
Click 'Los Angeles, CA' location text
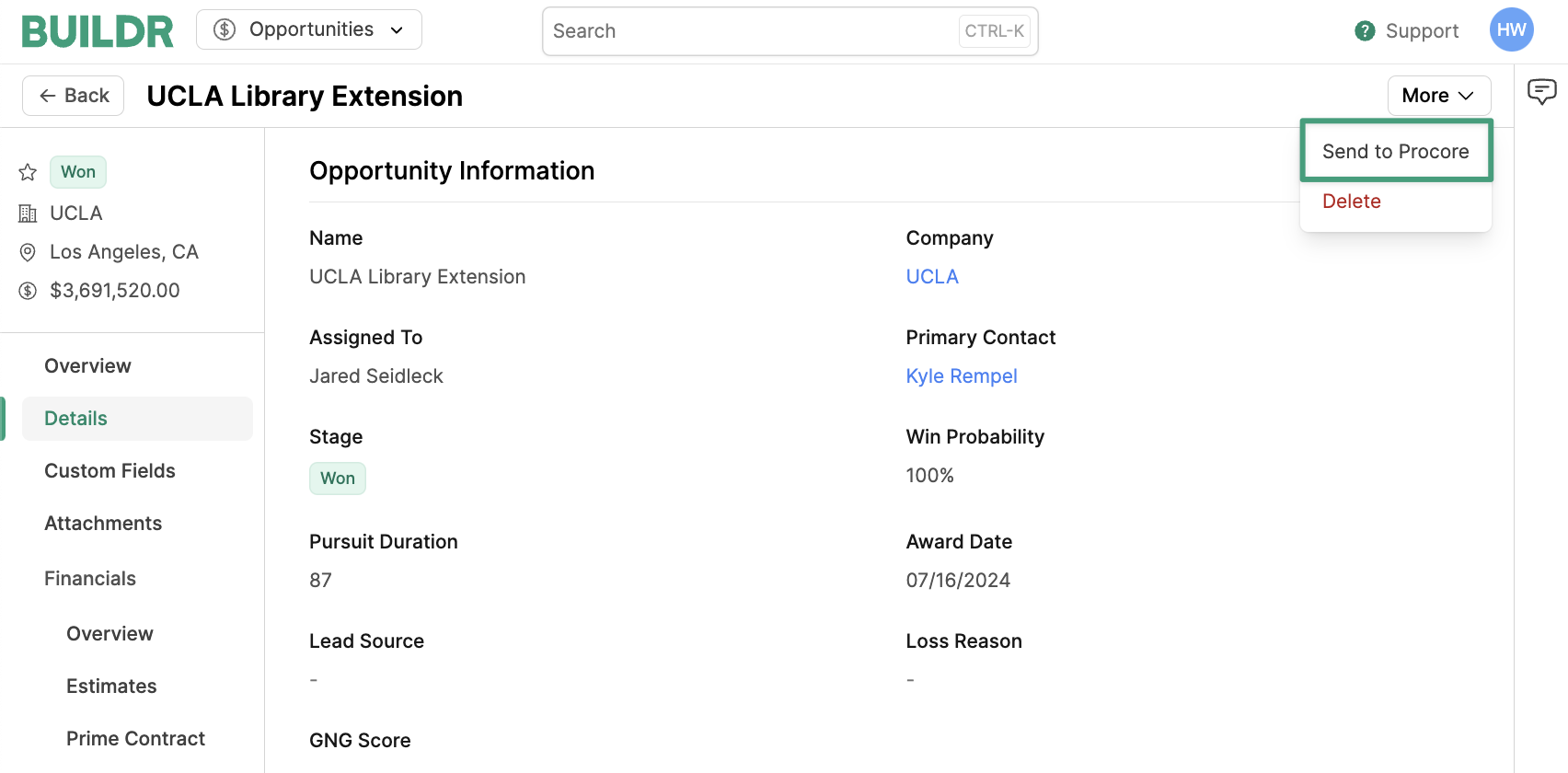(x=124, y=252)
